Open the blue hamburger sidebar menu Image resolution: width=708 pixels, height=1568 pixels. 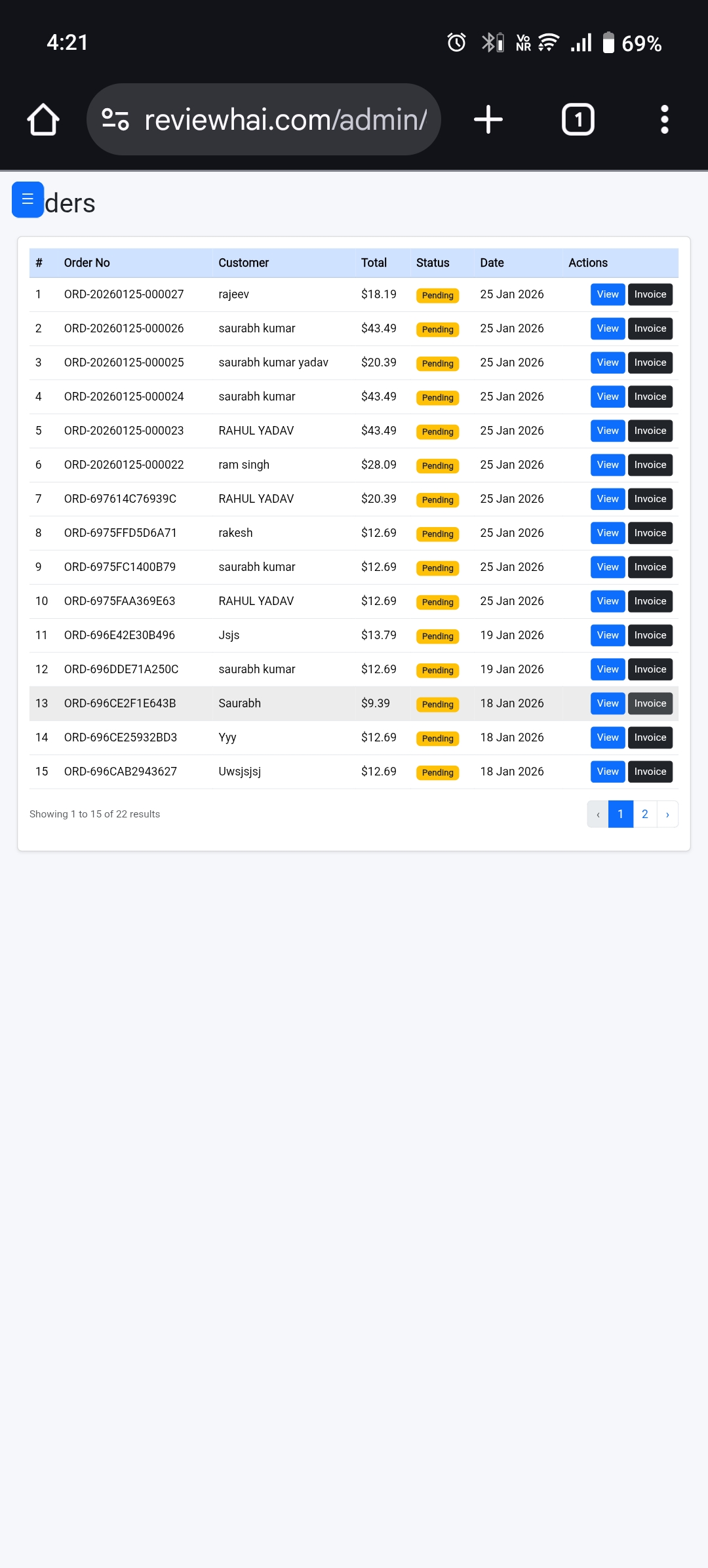point(28,199)
